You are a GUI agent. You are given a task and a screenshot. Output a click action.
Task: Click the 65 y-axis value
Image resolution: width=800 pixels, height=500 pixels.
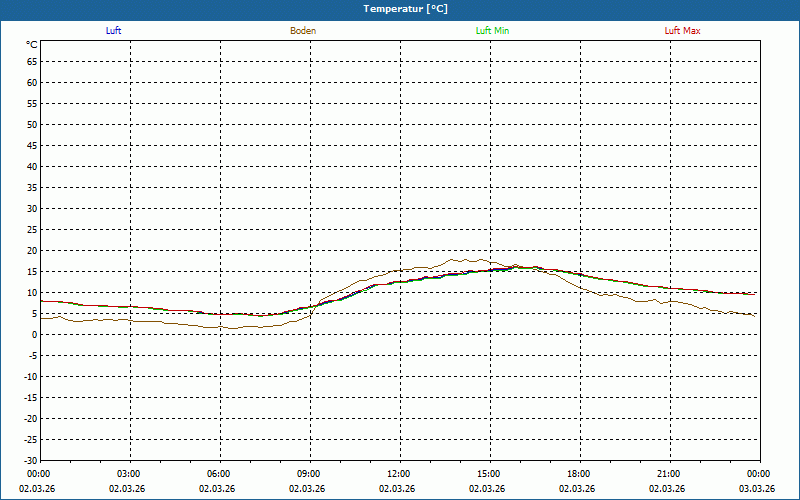coord(32,62)
